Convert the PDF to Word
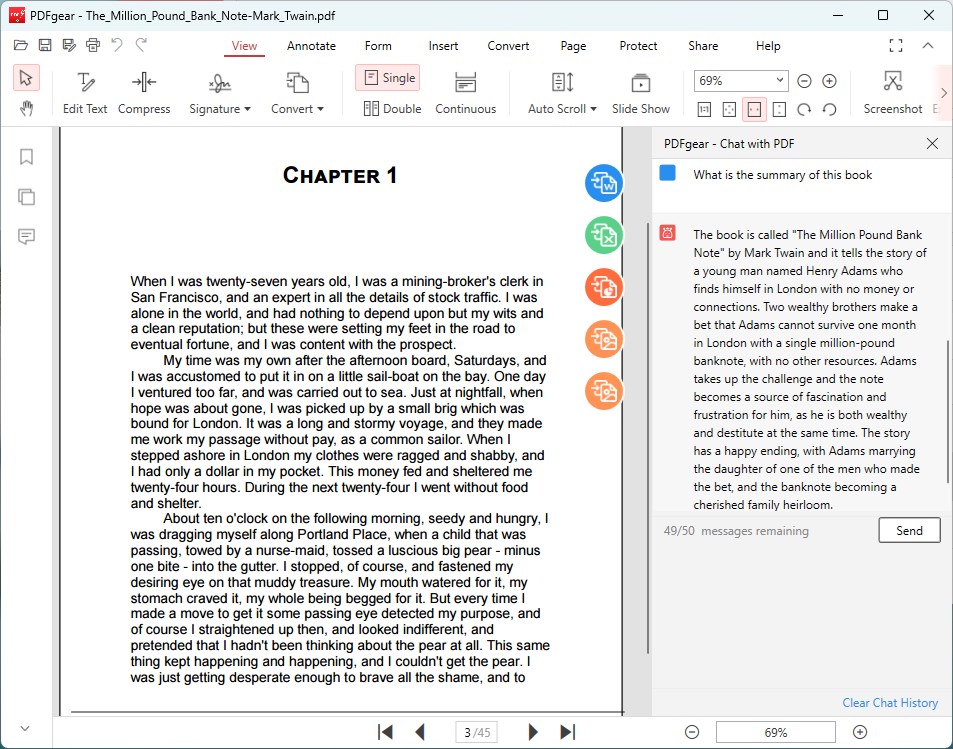The image size is (953, 749). click(x=603, y=184)
